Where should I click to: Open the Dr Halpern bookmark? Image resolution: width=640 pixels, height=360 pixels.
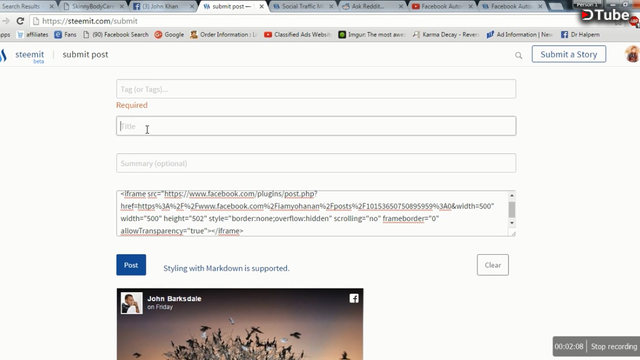click(x=580, y=35)
